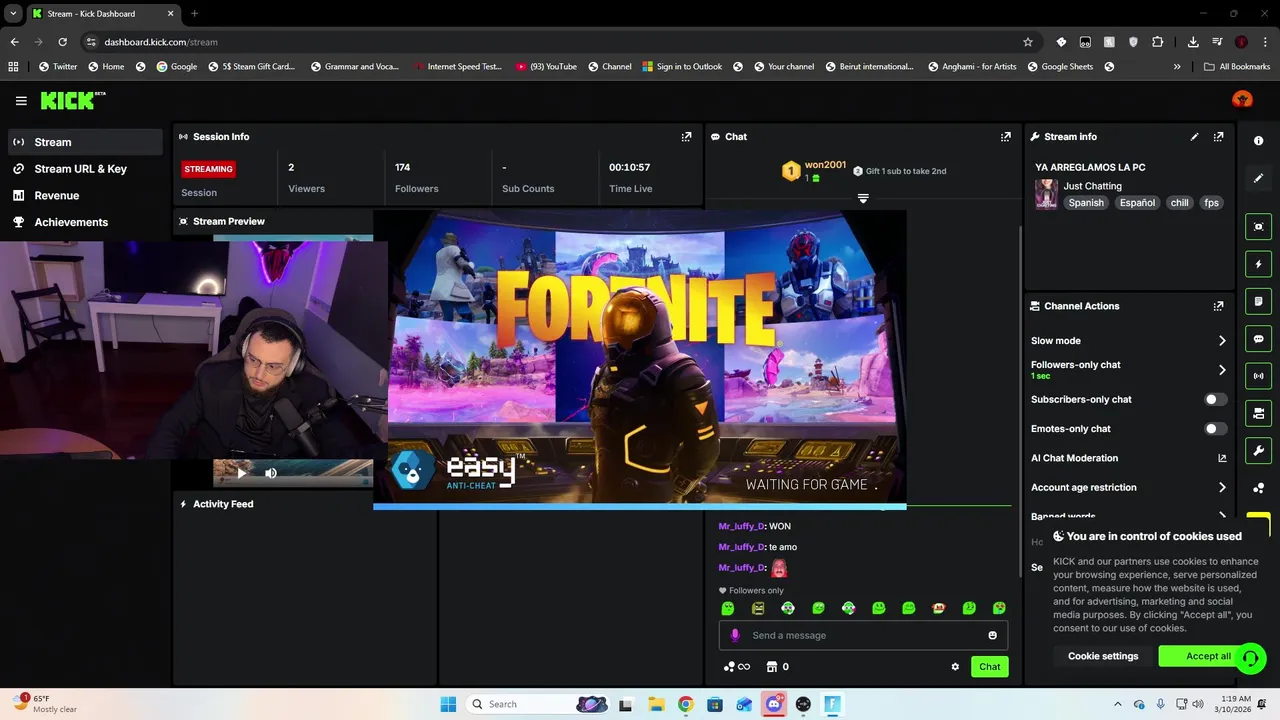
Task: Click the first green emote in chat row
Action: [728, 608]
